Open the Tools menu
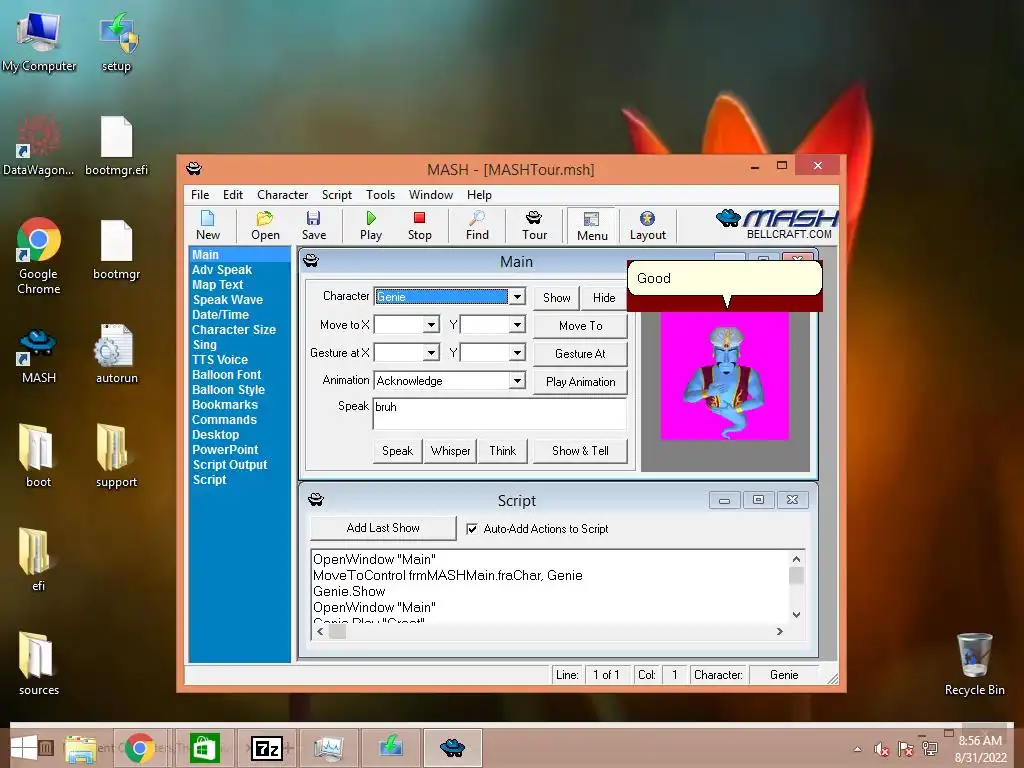This screenshot has height=768, width=1024. click(x=380, y=195)
